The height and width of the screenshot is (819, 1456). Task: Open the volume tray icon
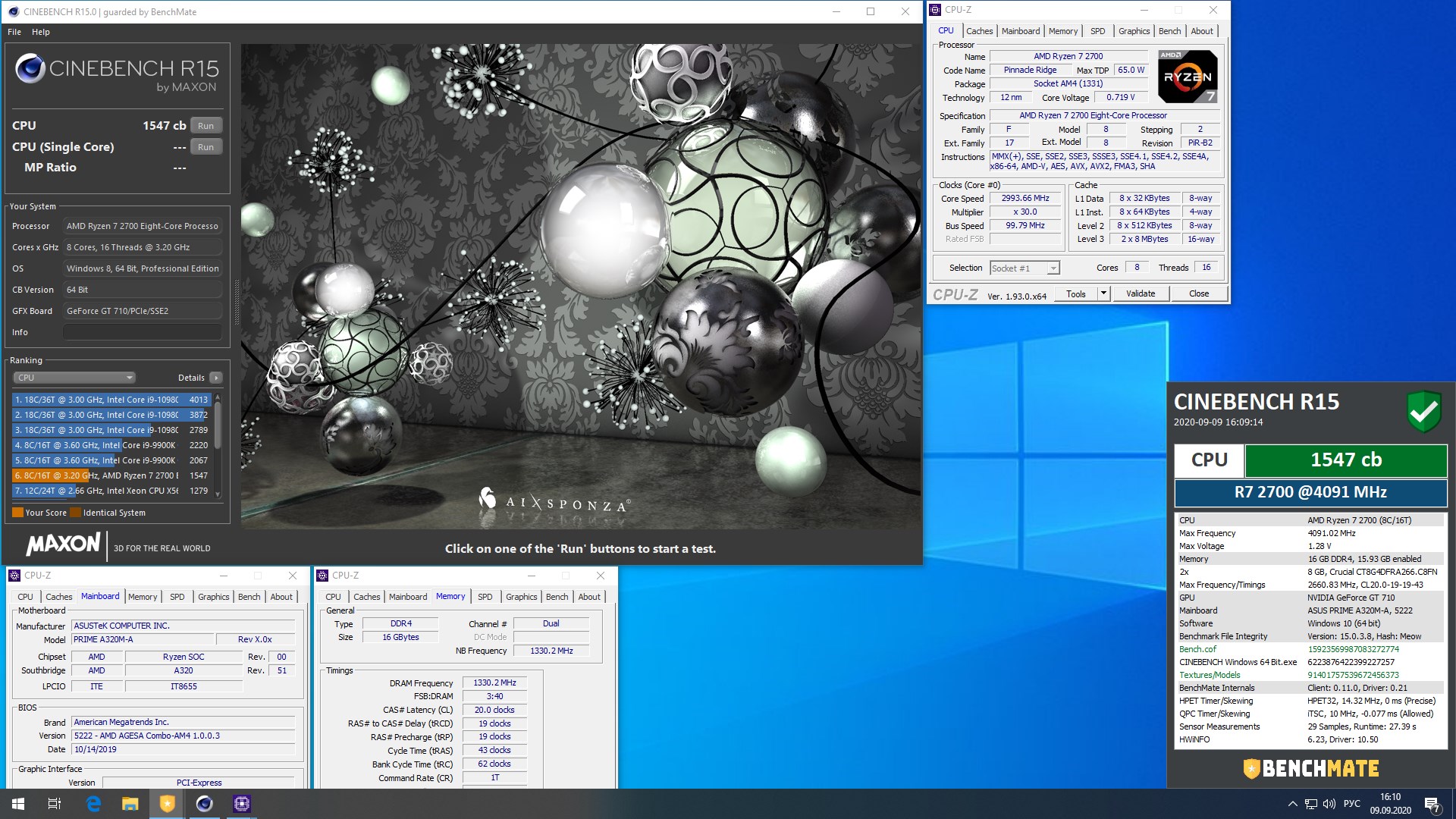pos(1329,804)
